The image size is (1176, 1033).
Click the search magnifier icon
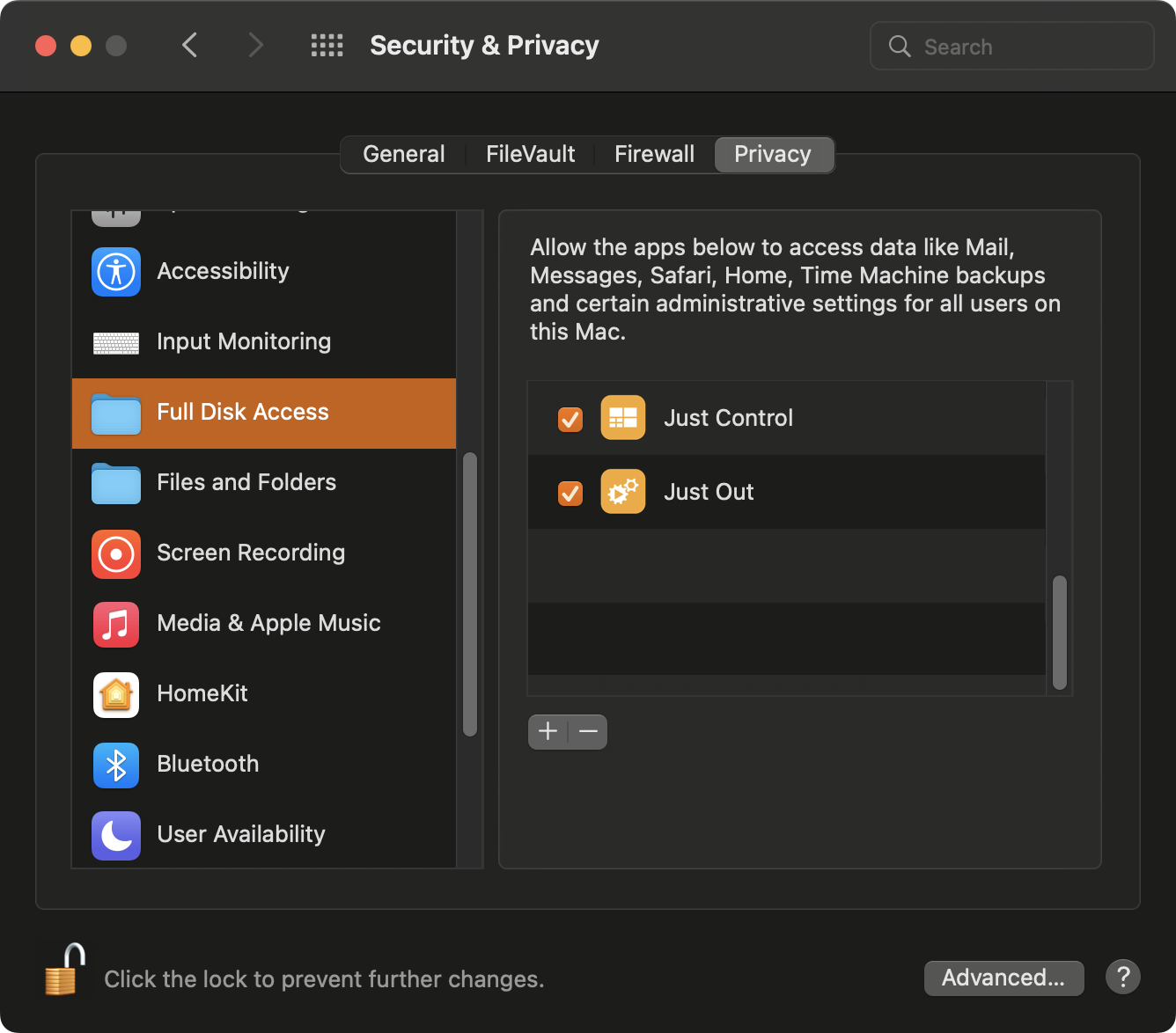(900, 47)
